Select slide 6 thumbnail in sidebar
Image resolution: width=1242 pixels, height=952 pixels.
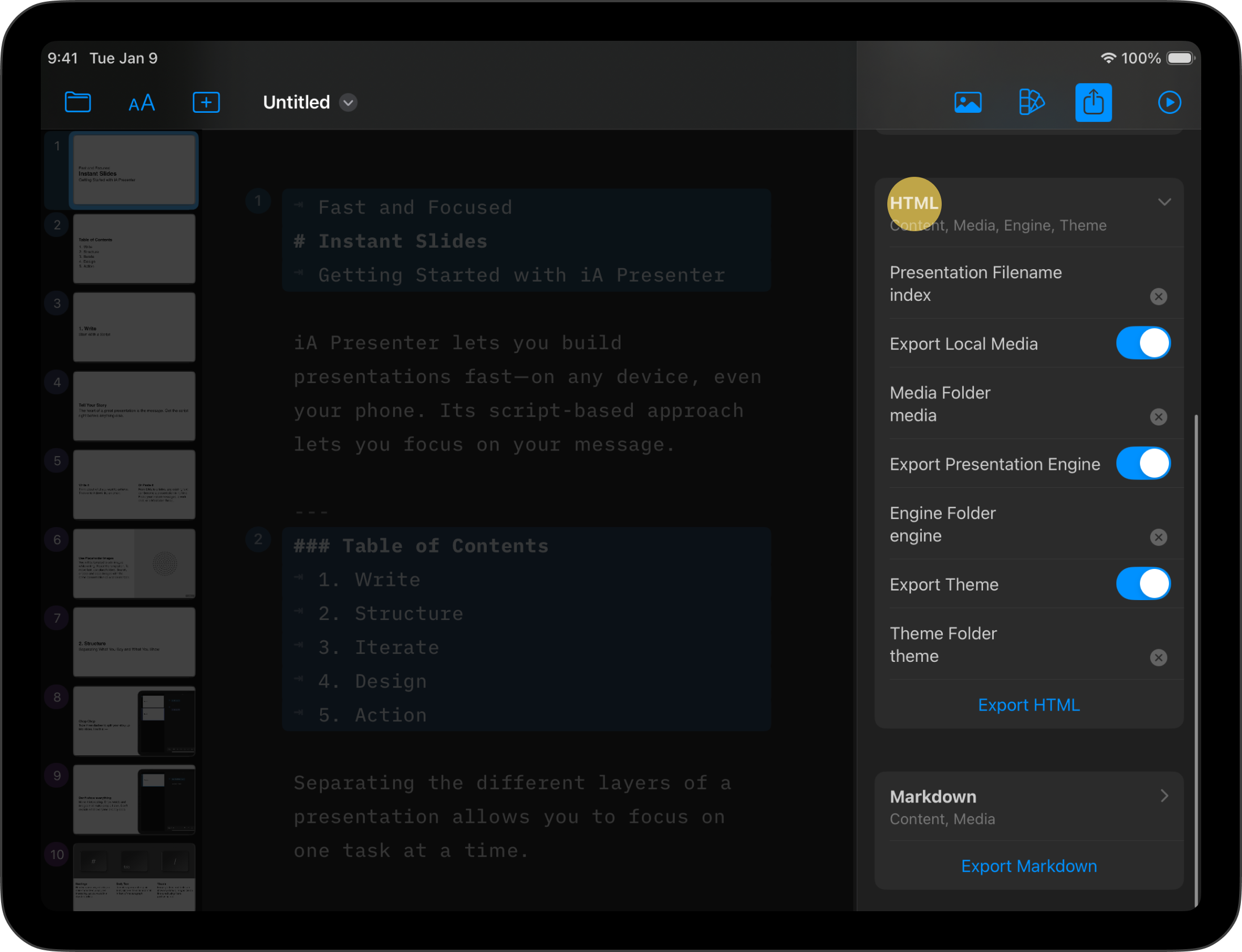(134, 563)
